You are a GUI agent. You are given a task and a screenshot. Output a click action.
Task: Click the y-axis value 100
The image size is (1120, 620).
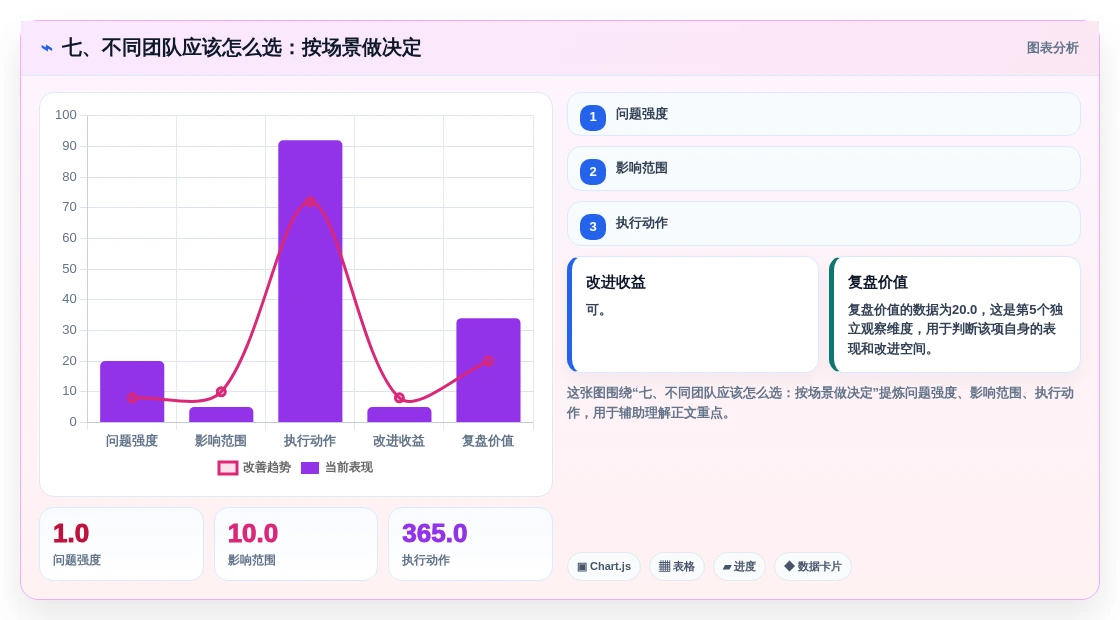66,115
